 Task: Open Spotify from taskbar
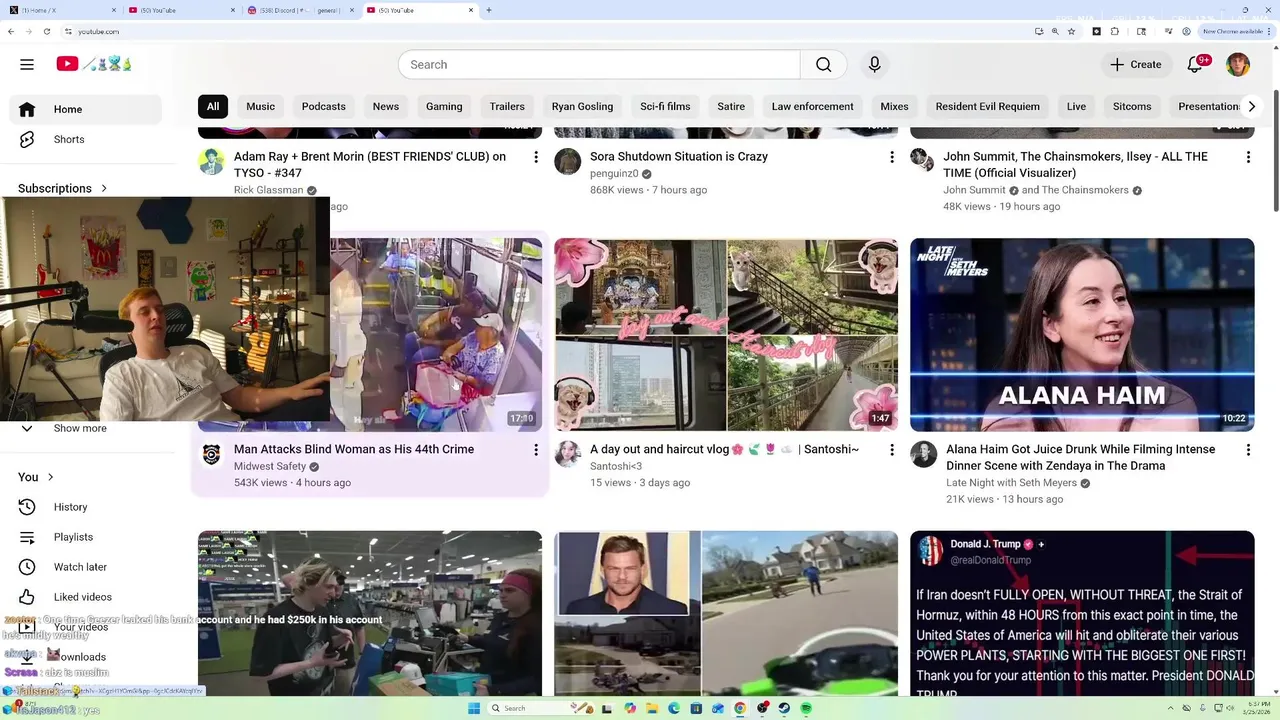(806, 708)
